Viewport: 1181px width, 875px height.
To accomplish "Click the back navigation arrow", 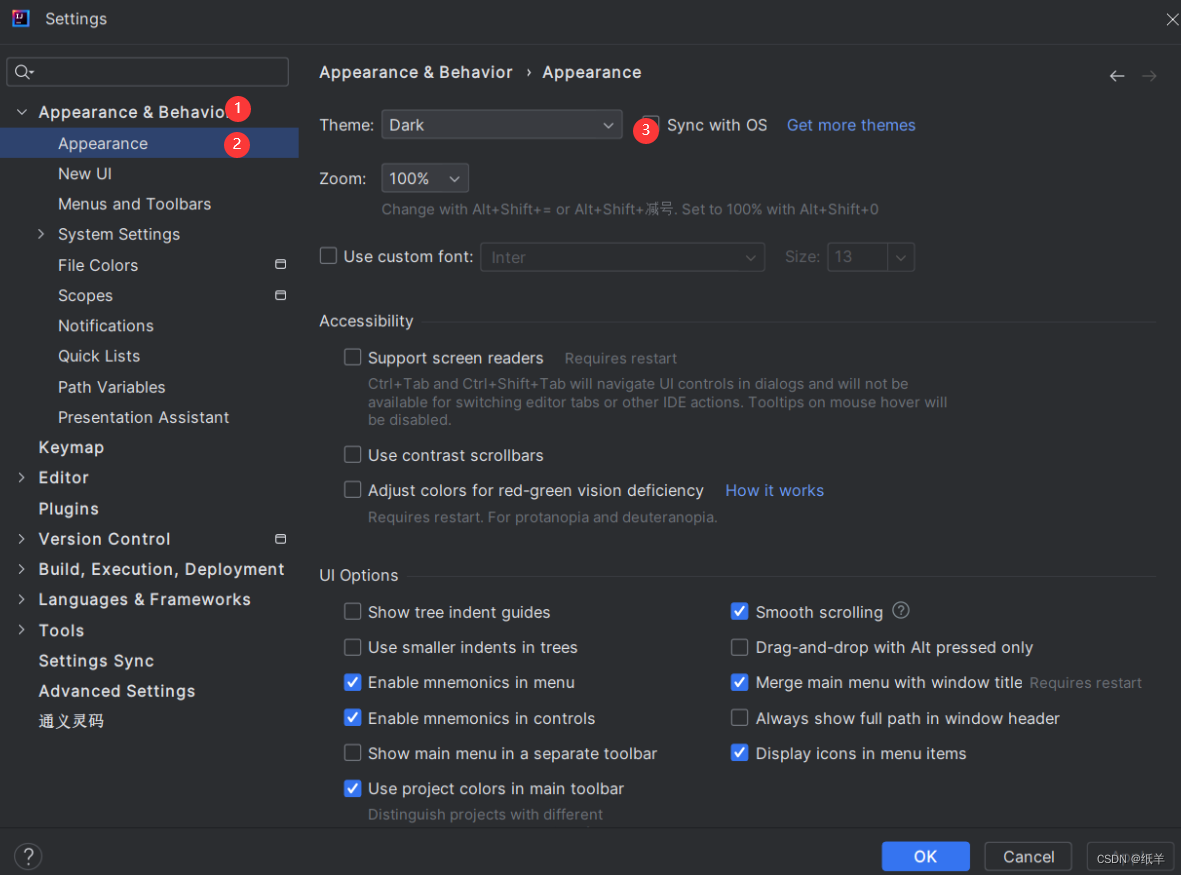I will (x=1117, y=76).
